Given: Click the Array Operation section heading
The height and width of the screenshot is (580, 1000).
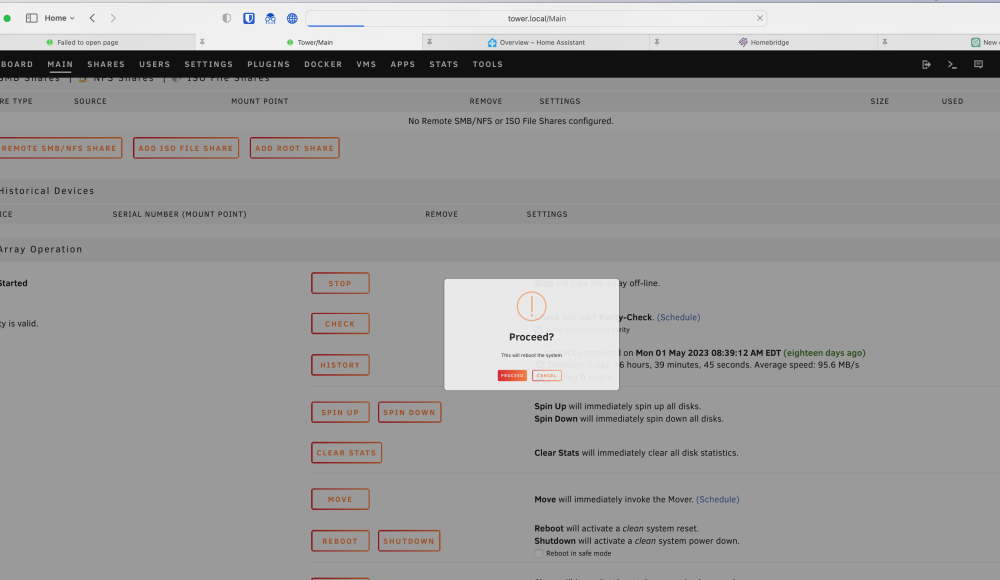Looking at the screenshot, I should [41, 249].
